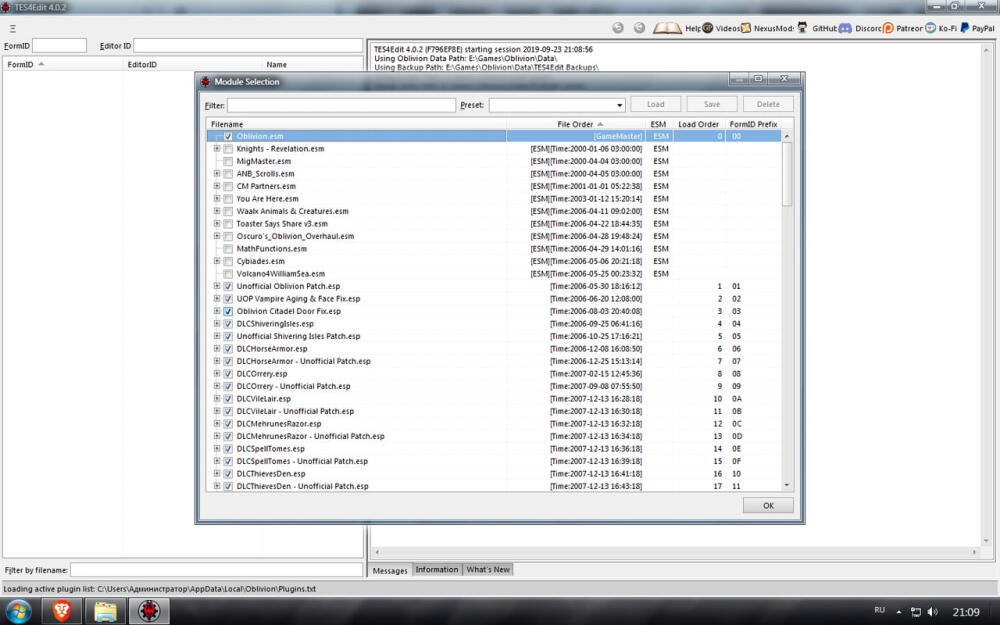Click the Delete preset button
Image resolution: width=1000 pixels, height=625 pixels.
point(768,104)
